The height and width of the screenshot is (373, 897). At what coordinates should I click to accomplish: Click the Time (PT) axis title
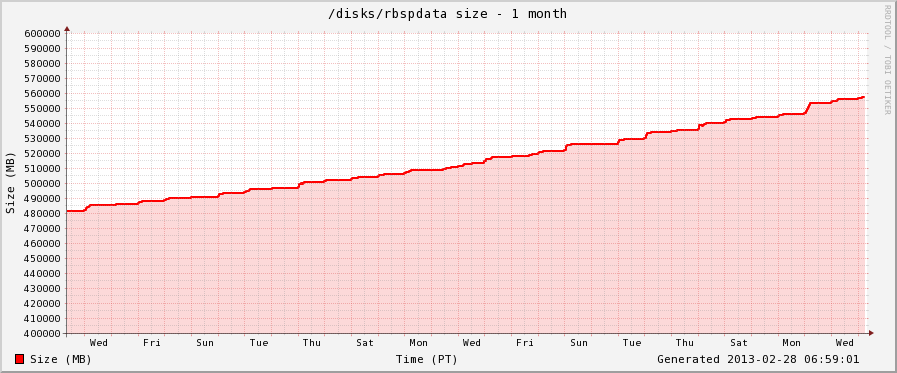(x=427, y=359)
